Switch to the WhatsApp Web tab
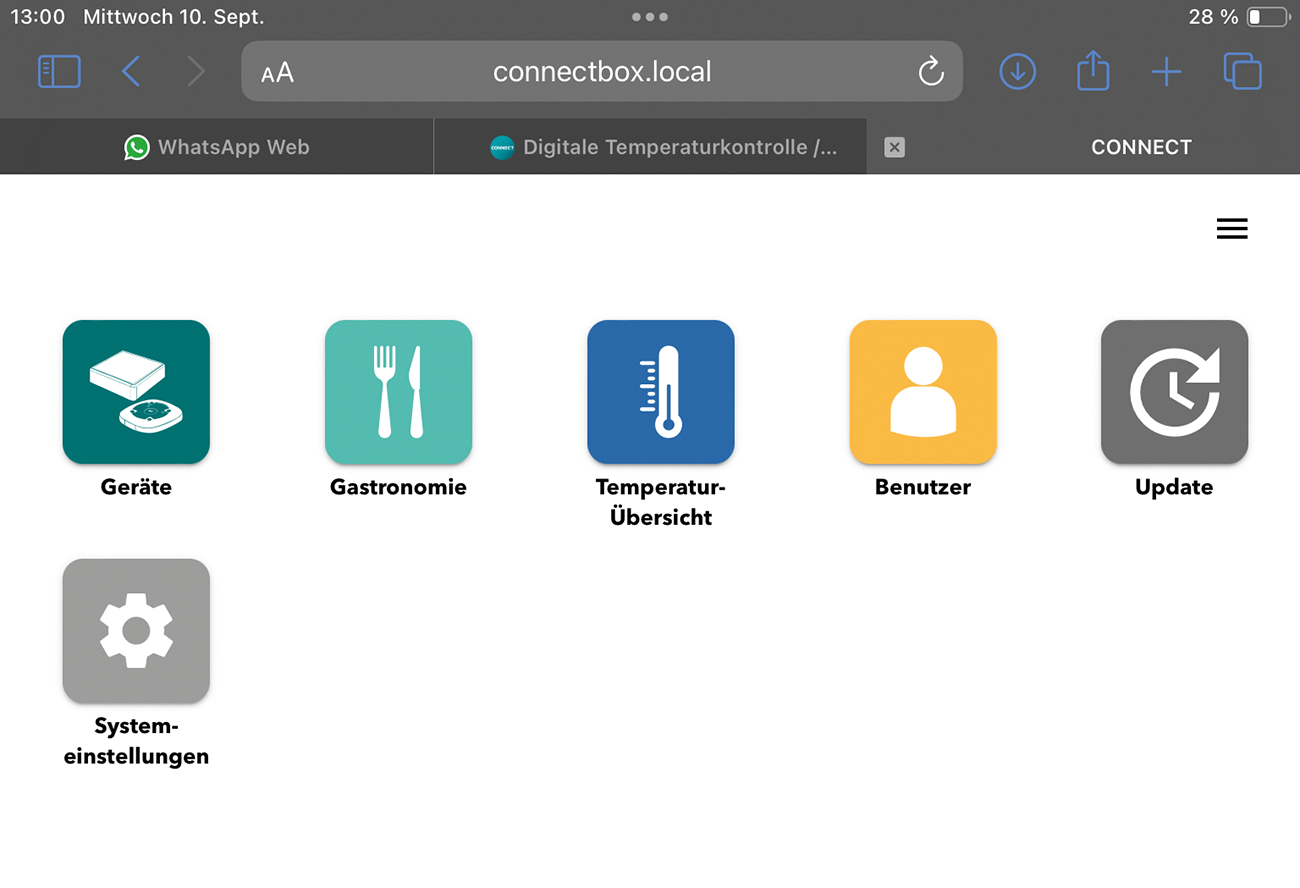1300x888 pixels. click(x=217, y=147)
